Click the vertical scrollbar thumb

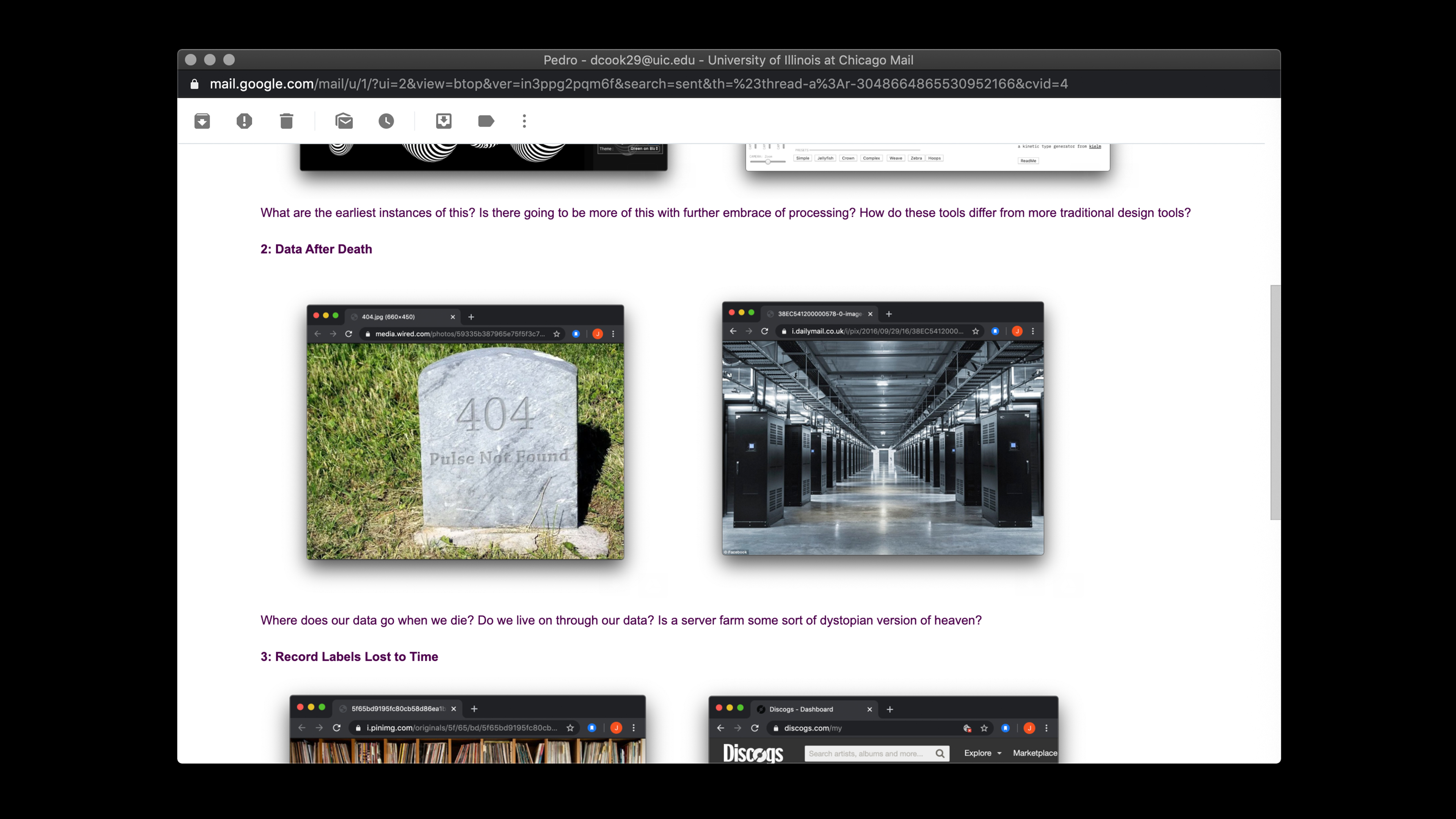tap(1275, 402)
